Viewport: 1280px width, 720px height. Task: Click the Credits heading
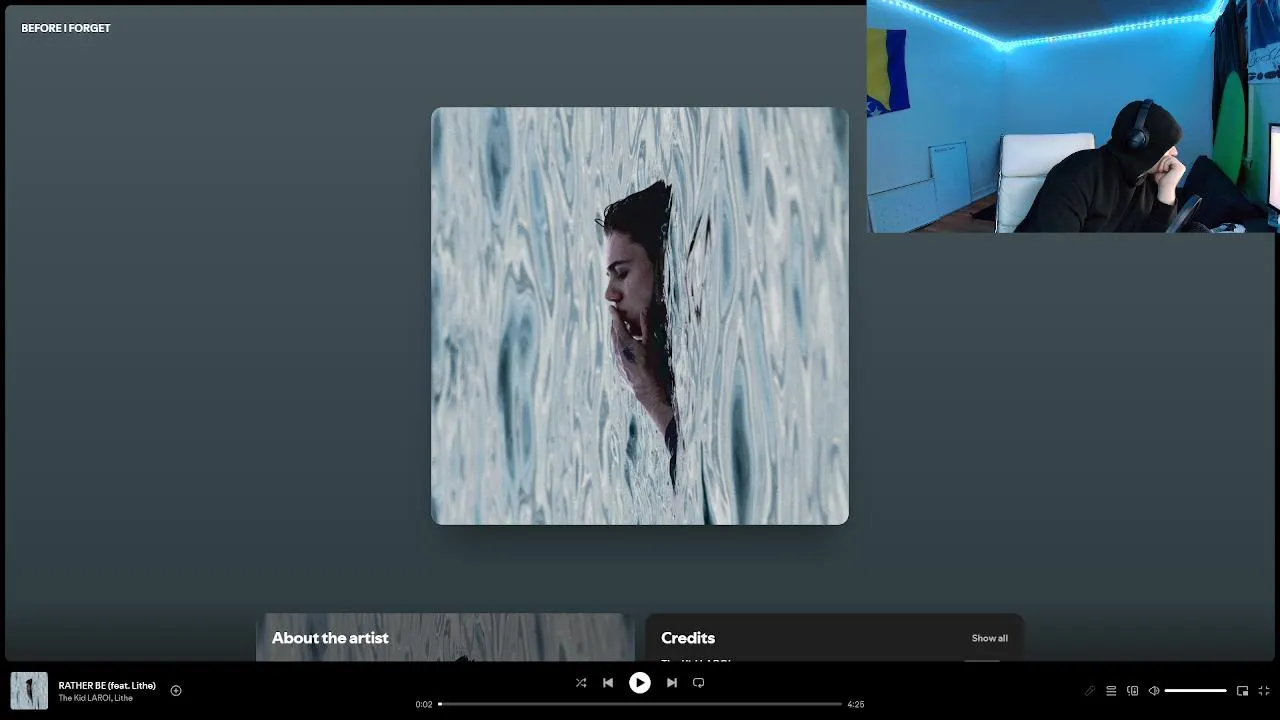[x=688, y=638]
